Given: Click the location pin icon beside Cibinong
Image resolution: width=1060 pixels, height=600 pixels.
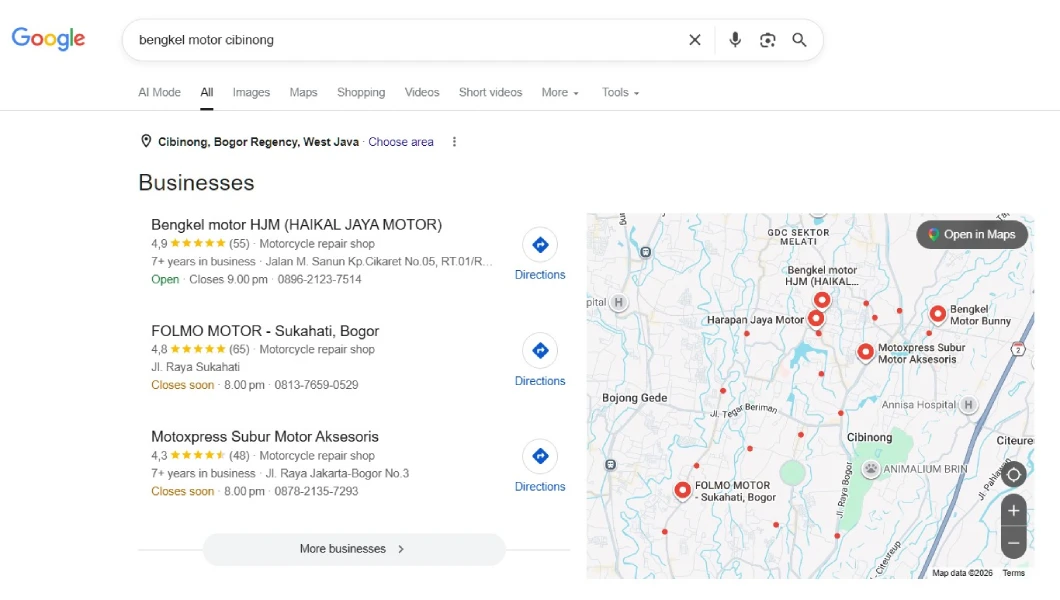Looking at the screenshot, I should coord(145,141).
